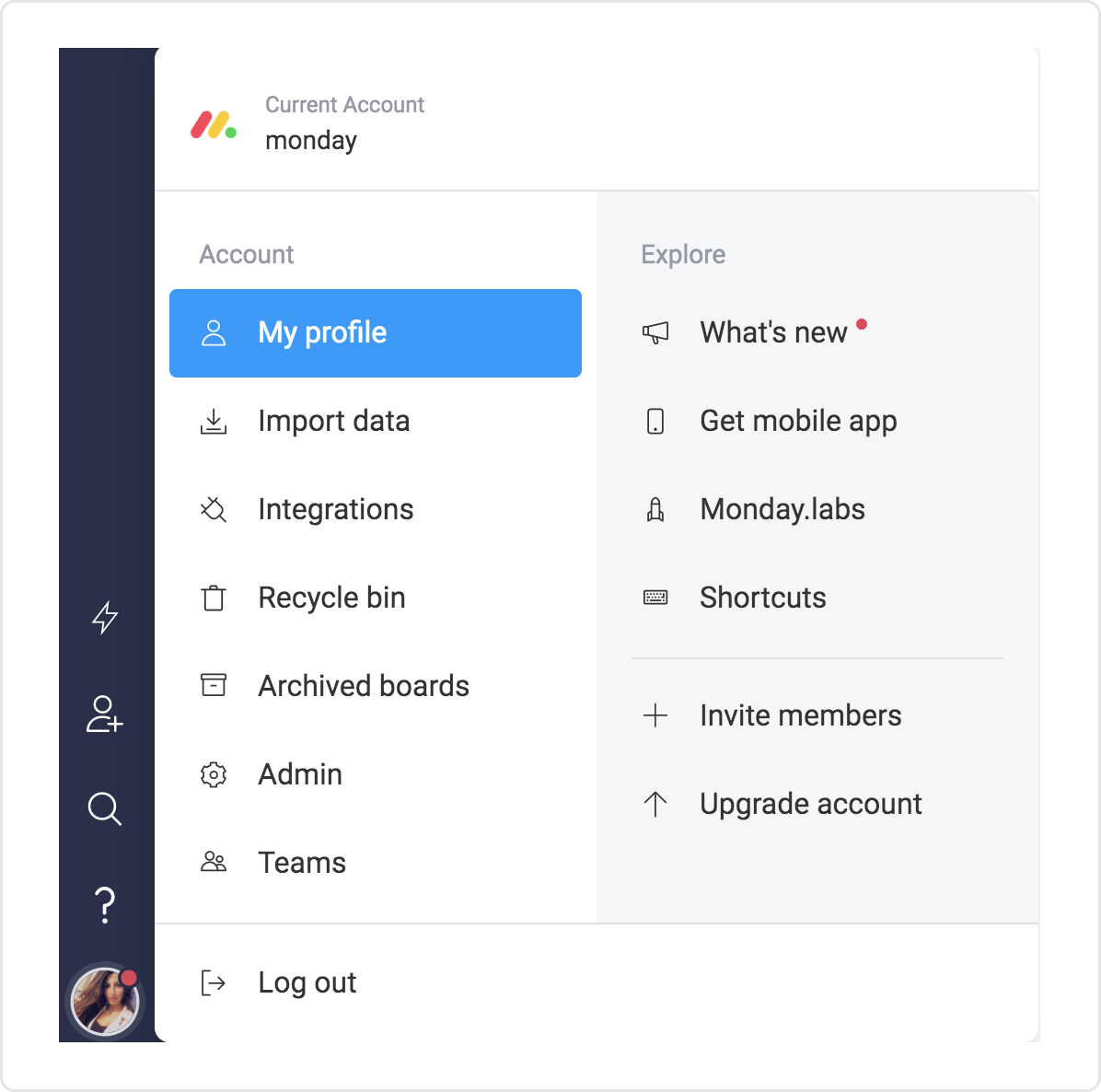
Task: Click the invite person icon in sidebar
Action: 105,714
